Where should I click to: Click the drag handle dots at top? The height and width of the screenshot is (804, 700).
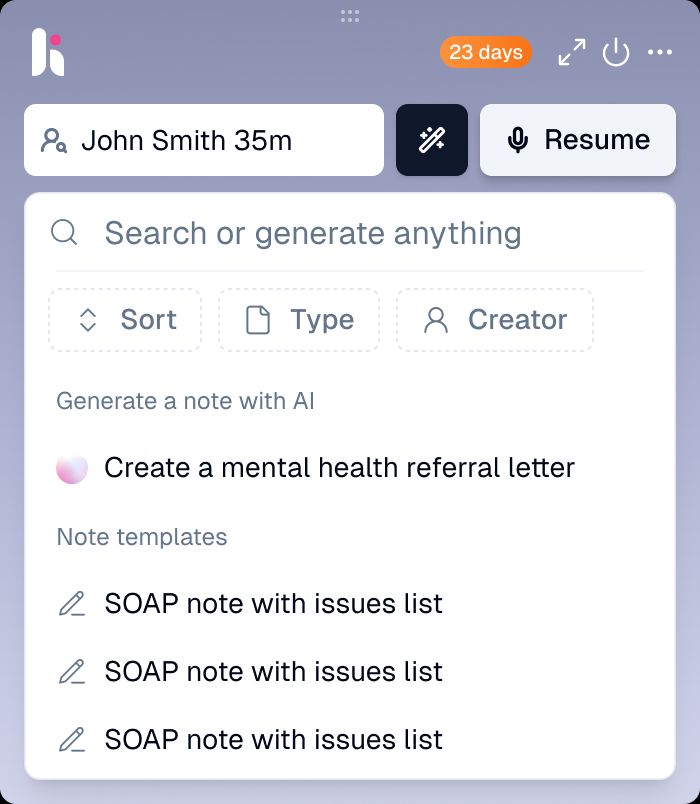350,16
